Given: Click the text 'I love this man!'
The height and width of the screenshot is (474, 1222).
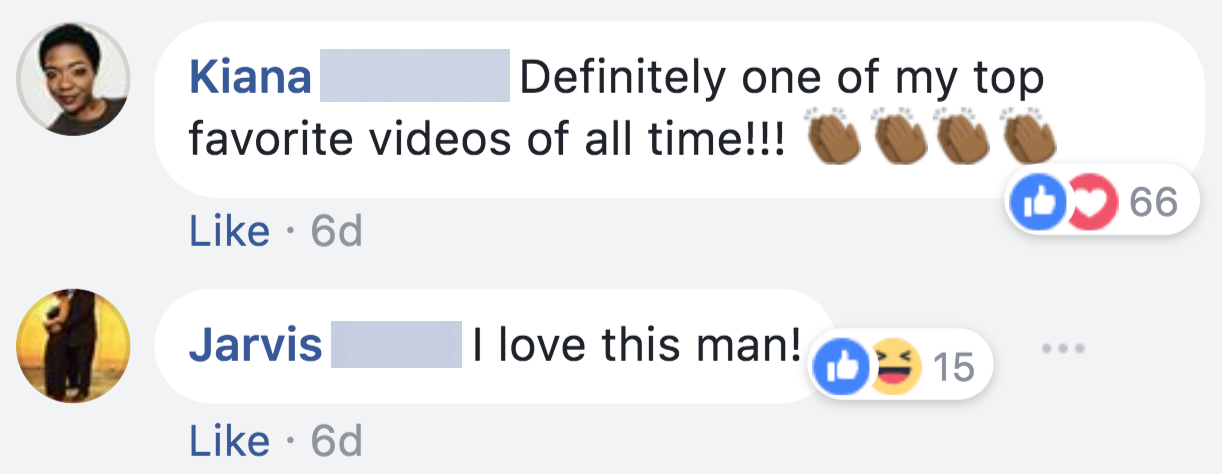Looking at the screenshot, I should point(637,346).
